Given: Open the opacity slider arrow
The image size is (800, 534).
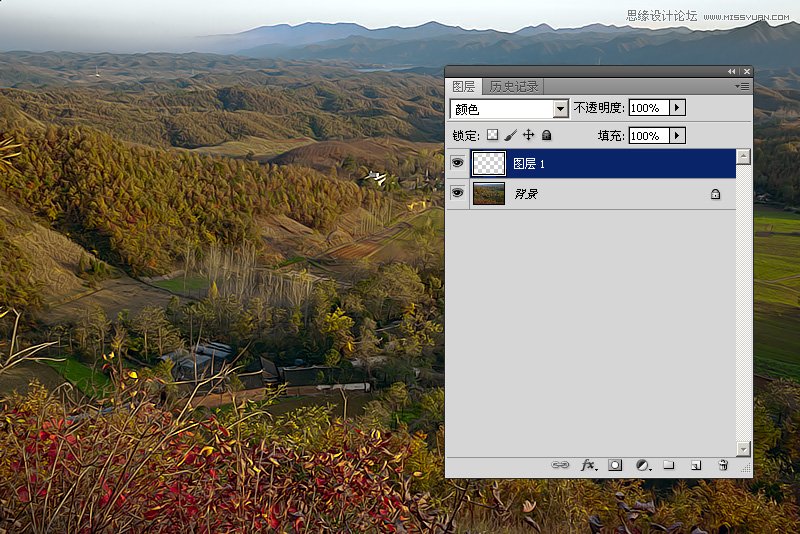Looking at the screenshot, I should (x=677, y=108).
